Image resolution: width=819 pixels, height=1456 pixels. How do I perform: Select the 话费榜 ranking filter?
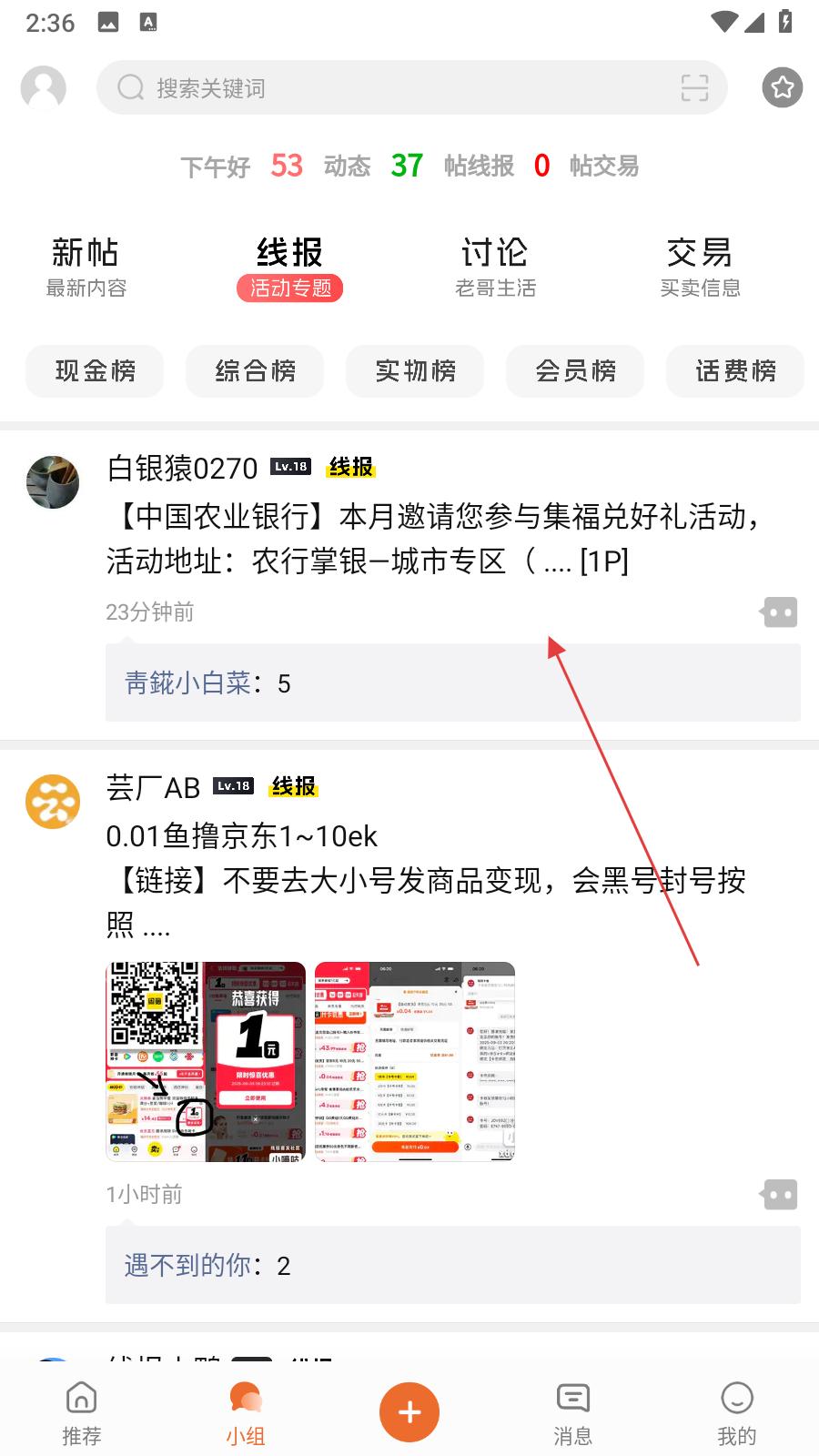pyautogui.click(x=735, y=371)
